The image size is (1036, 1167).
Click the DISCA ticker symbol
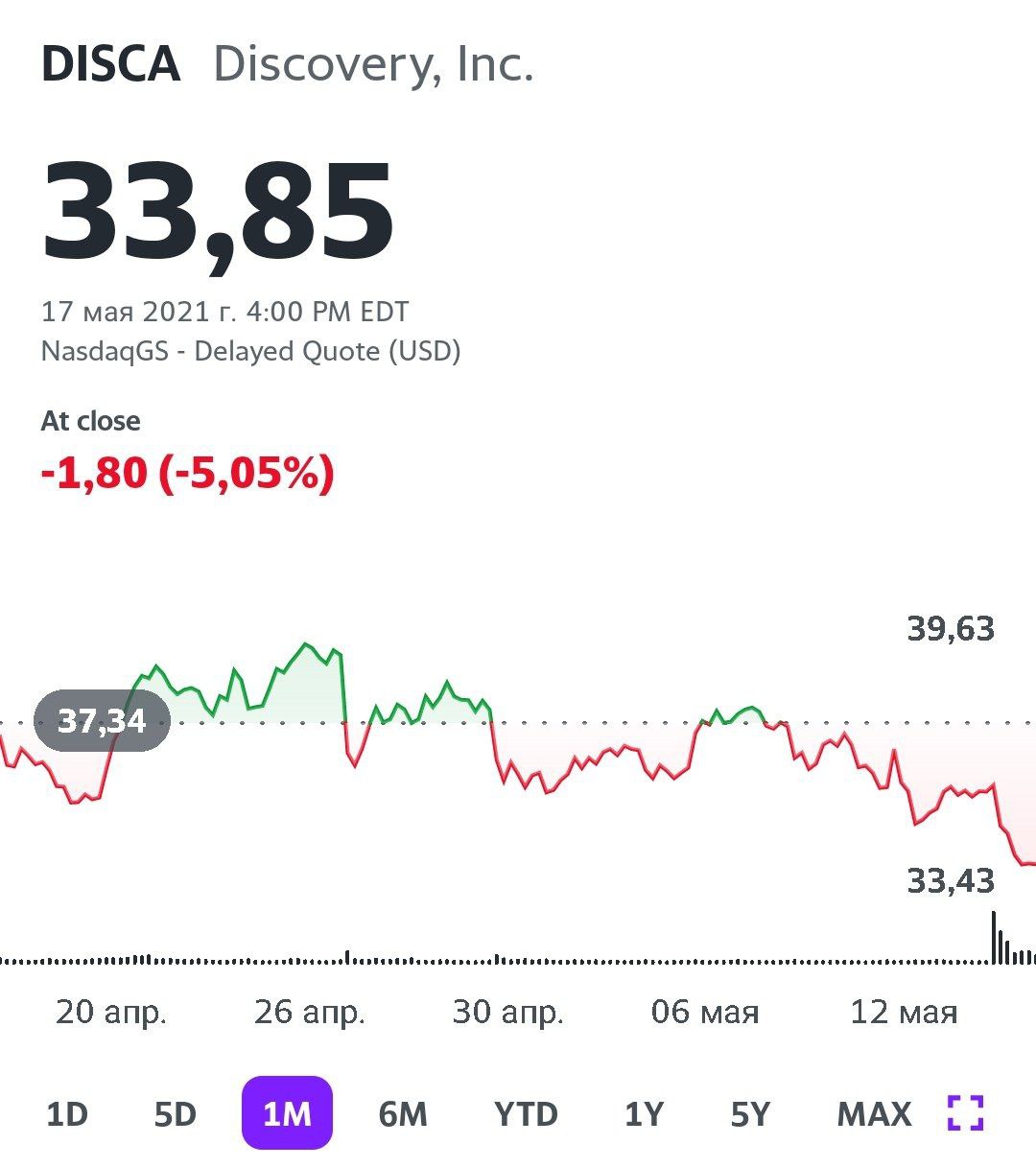click(111, 65)
